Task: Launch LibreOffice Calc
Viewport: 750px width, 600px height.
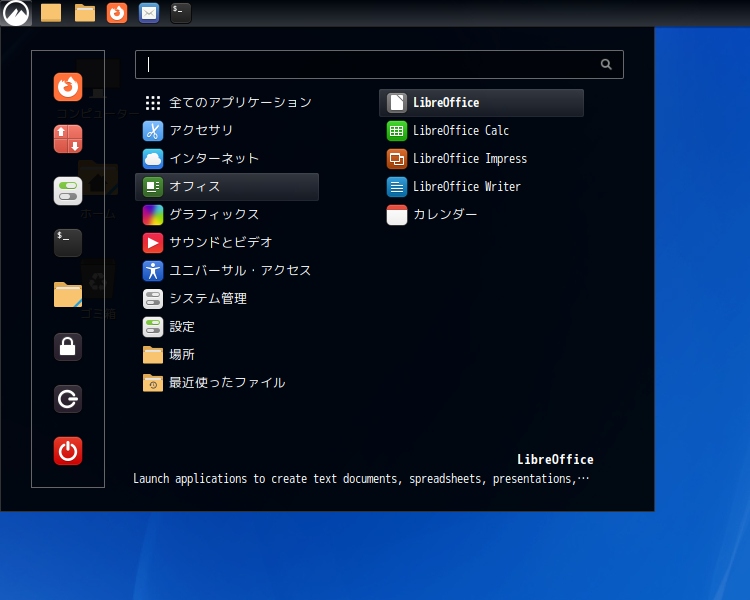Action: tap(481, 131)
